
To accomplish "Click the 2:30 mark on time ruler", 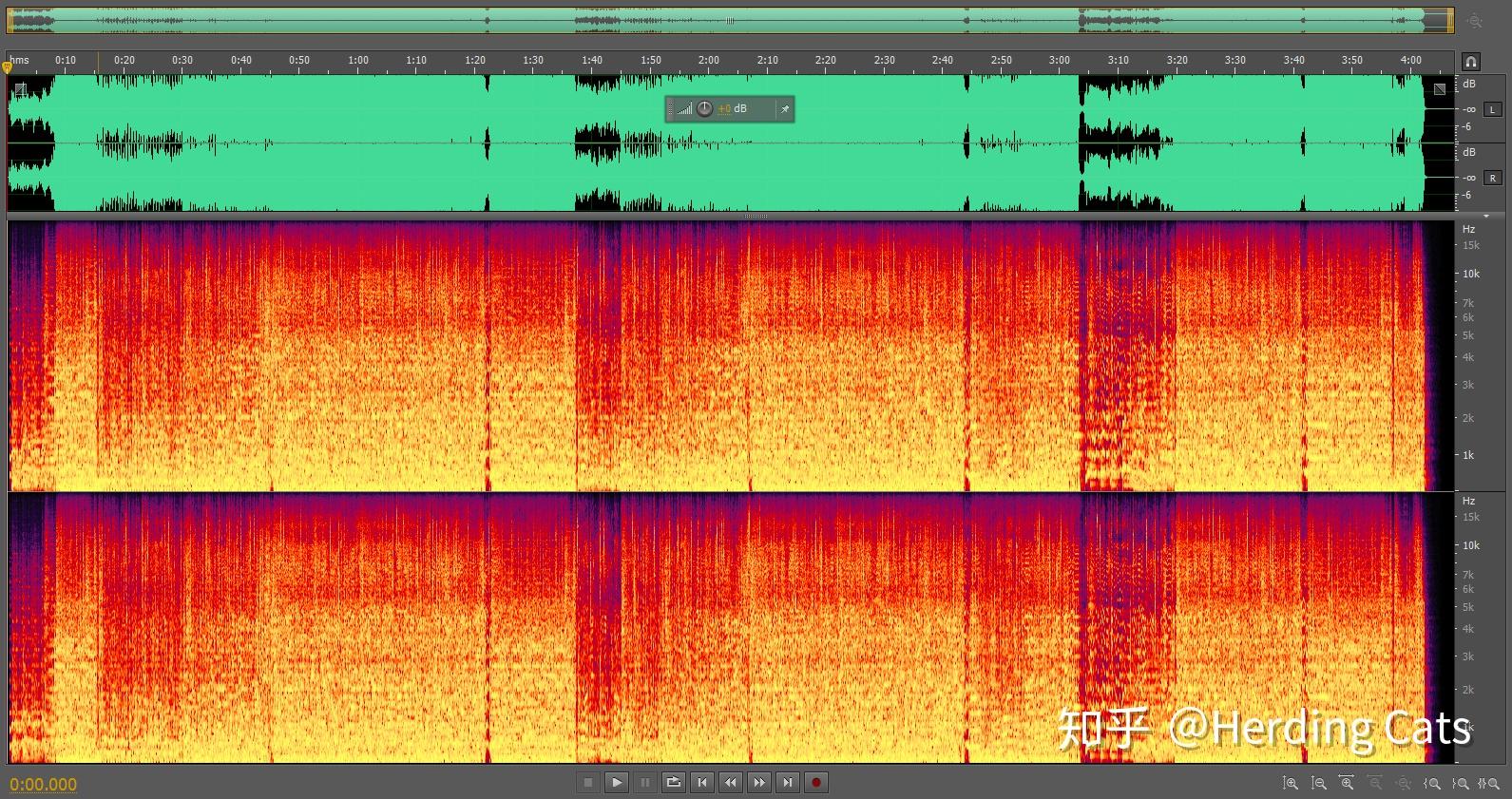I will [885, 60].
